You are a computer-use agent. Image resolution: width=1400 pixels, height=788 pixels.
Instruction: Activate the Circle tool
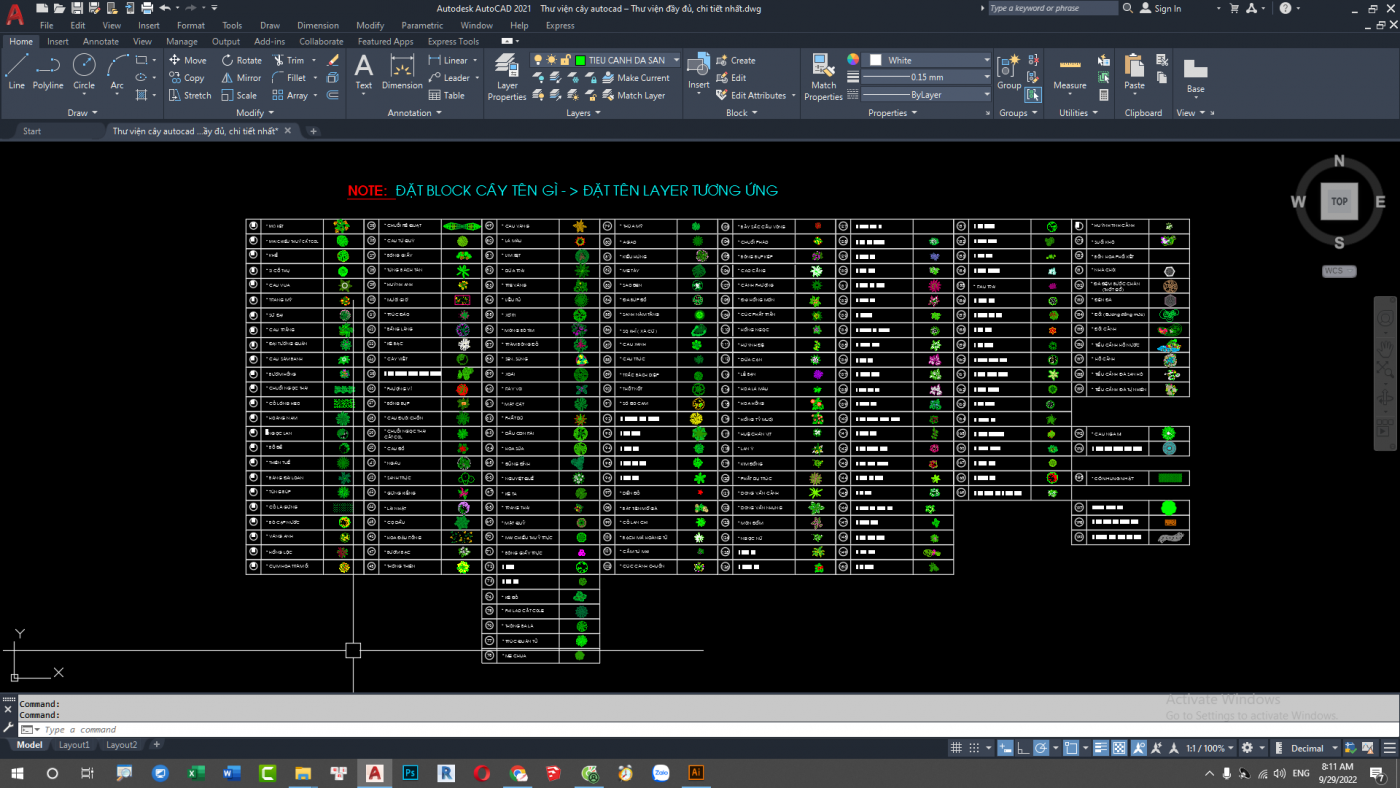84,71
